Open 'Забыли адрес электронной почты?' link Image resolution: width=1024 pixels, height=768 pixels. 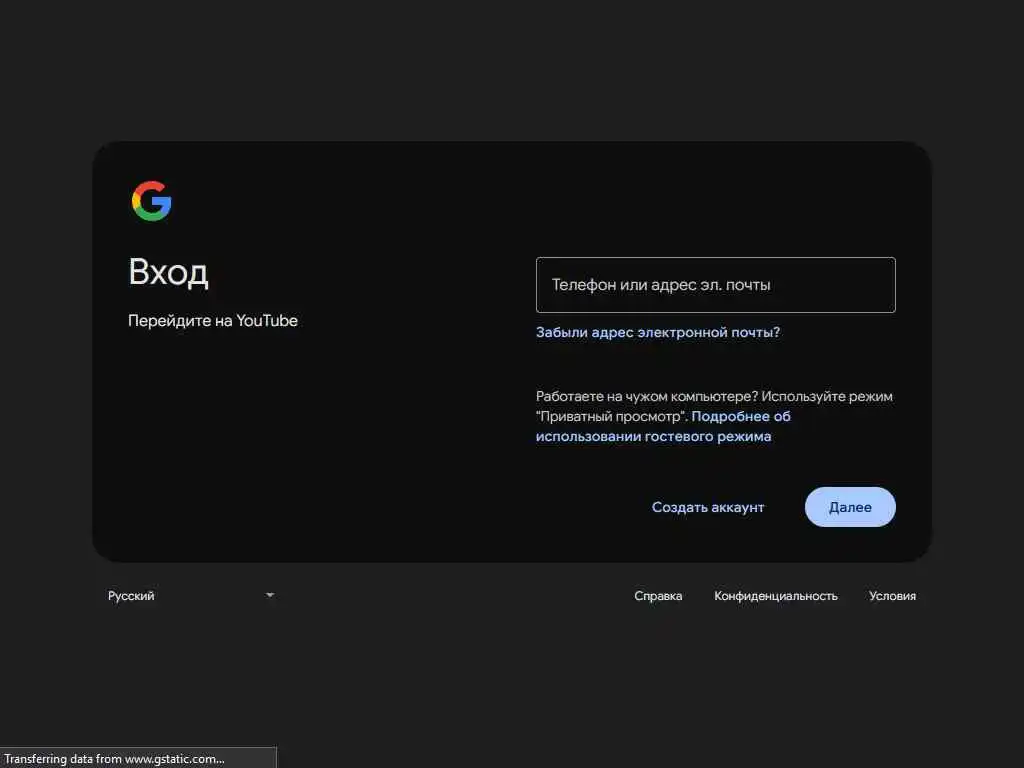658,332
